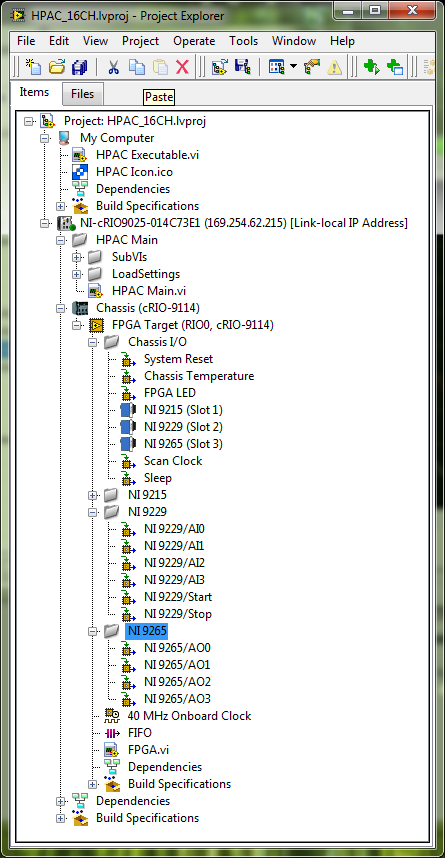Select the System Reset I/O item
The image size is (445, 858).
point(178,359)
